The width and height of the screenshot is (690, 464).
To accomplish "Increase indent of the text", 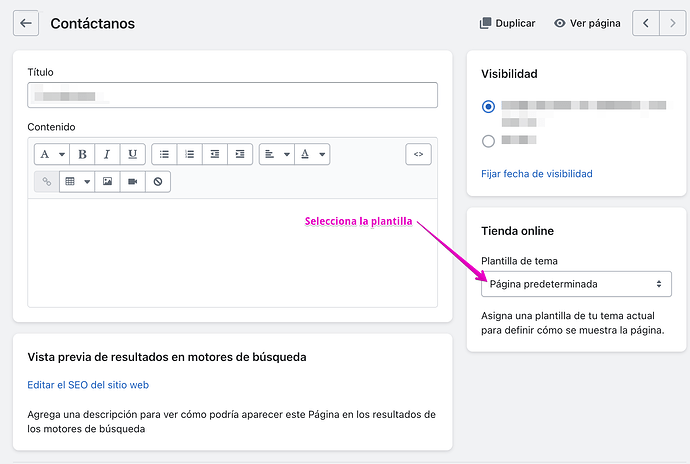I will click(240, 155).
